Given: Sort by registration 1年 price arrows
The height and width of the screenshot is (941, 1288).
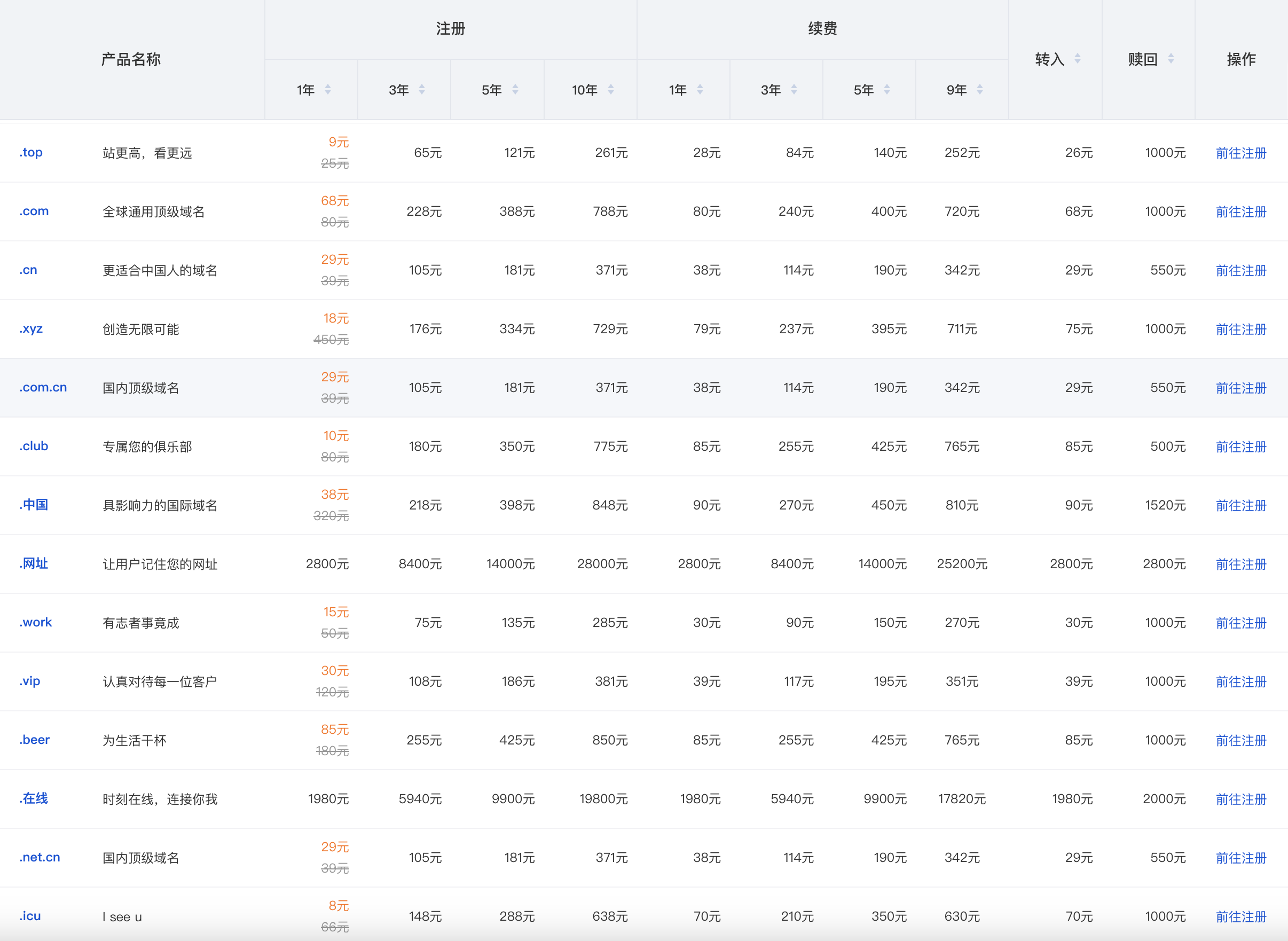Looking at the screenshot, I should tap(328, 89).
